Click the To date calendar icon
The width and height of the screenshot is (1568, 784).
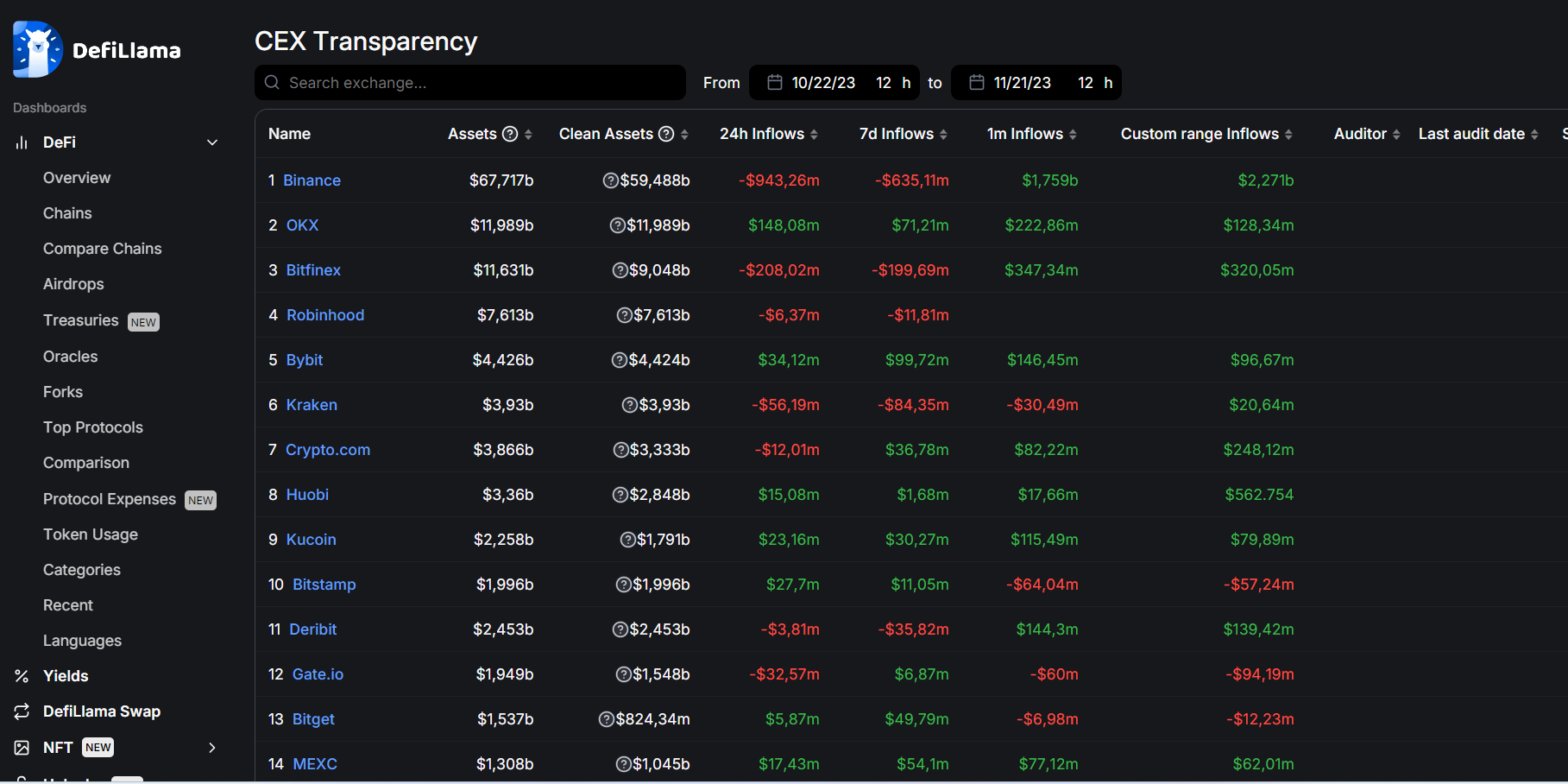click(977, 82)
